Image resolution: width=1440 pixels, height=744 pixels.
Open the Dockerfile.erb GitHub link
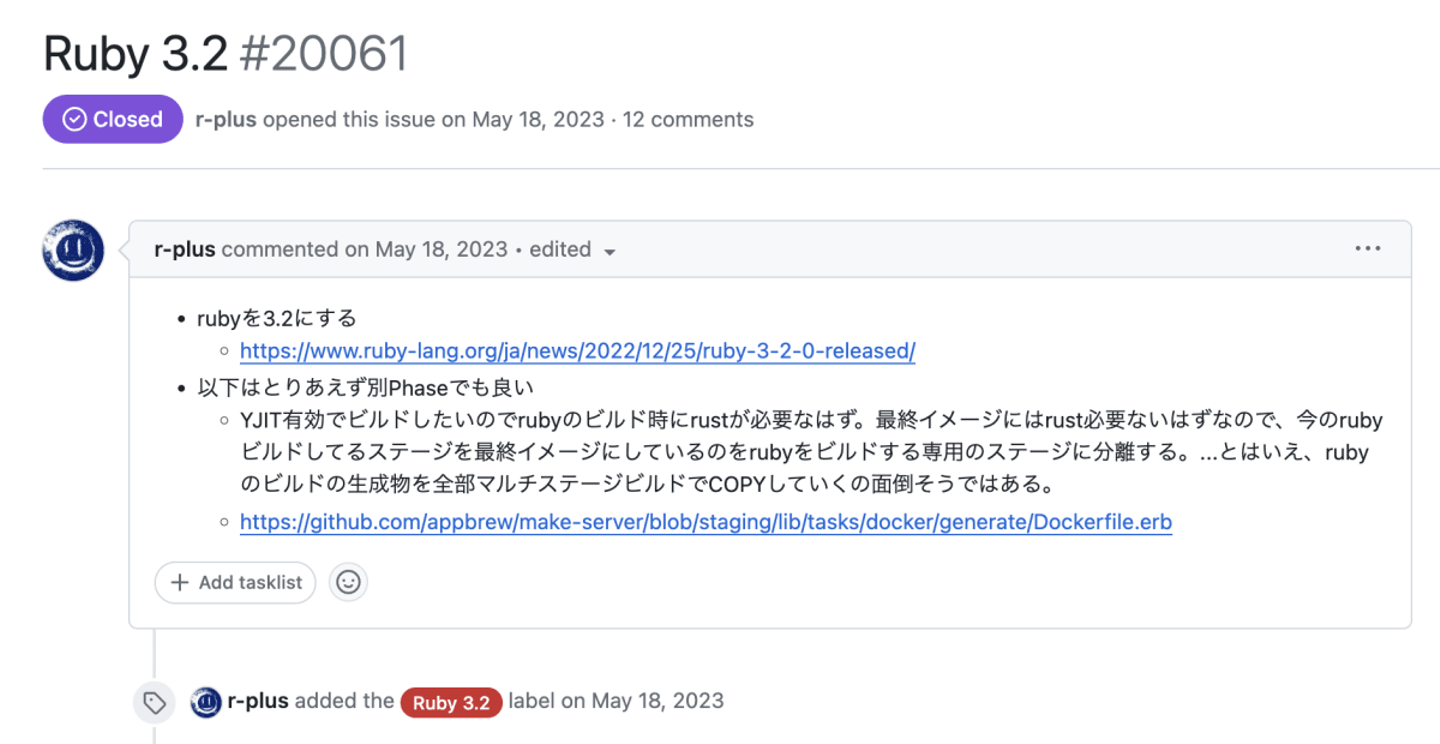tap(705, 522)
